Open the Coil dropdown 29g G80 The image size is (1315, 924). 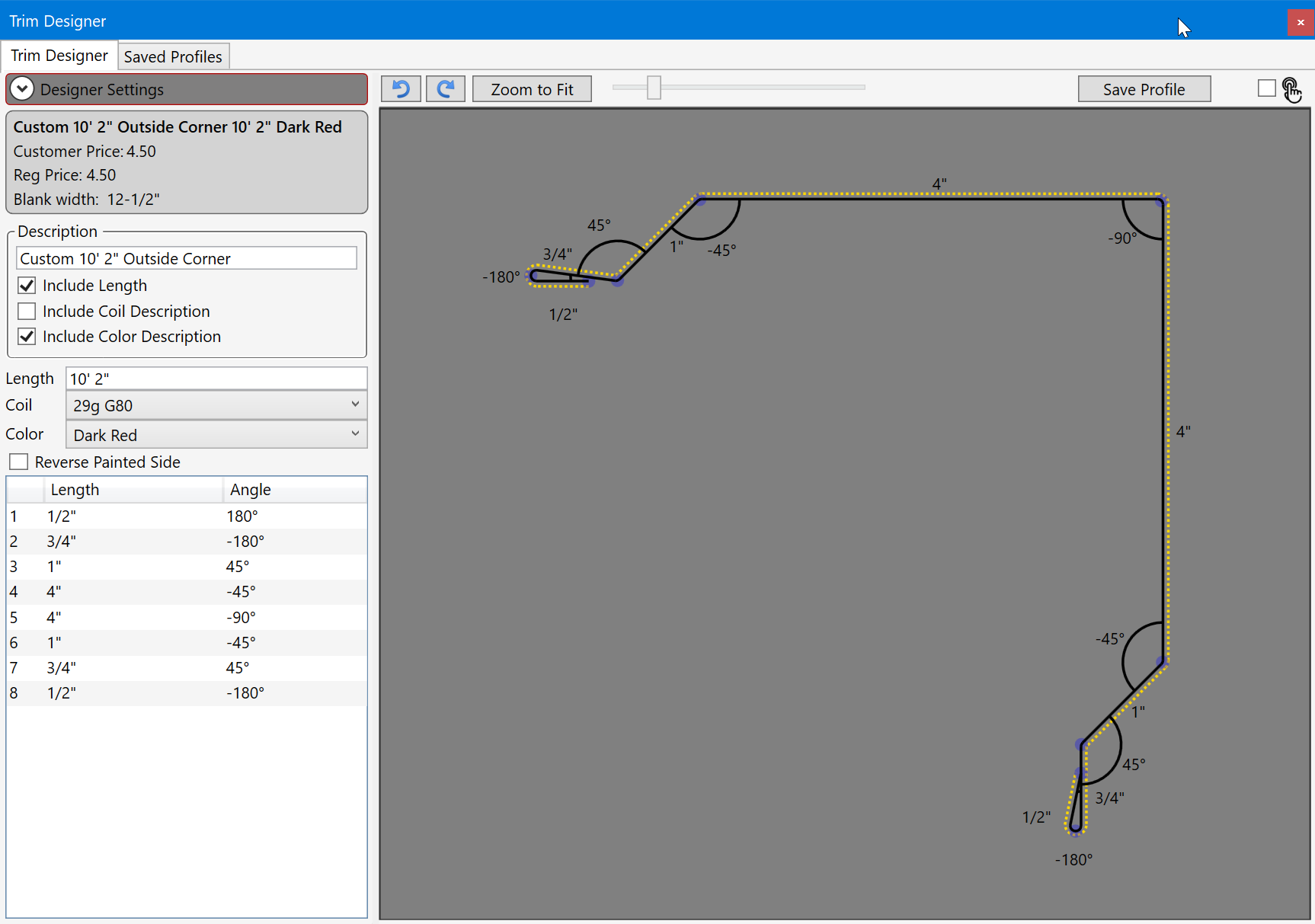click(x=216, y=405)
